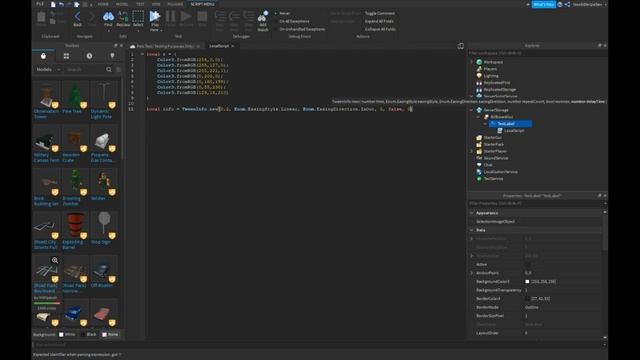Click the new file icon in title bar
Screen dimensions: 640x360
tap(53, 4)
